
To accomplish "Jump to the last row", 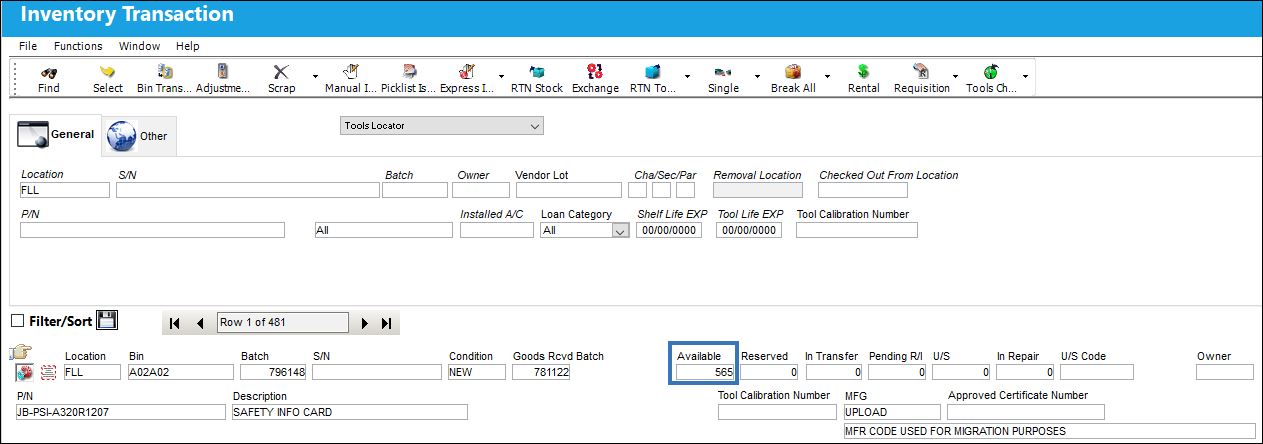I will [x=388, y=323].
